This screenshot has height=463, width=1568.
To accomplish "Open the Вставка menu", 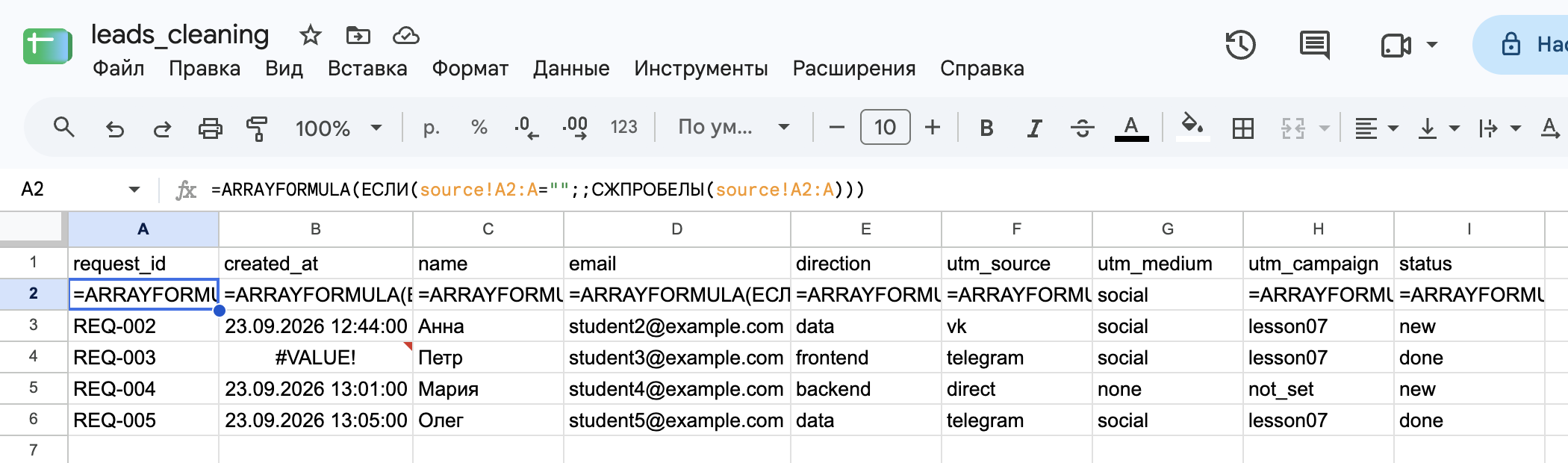I will [x=367, y=69].
